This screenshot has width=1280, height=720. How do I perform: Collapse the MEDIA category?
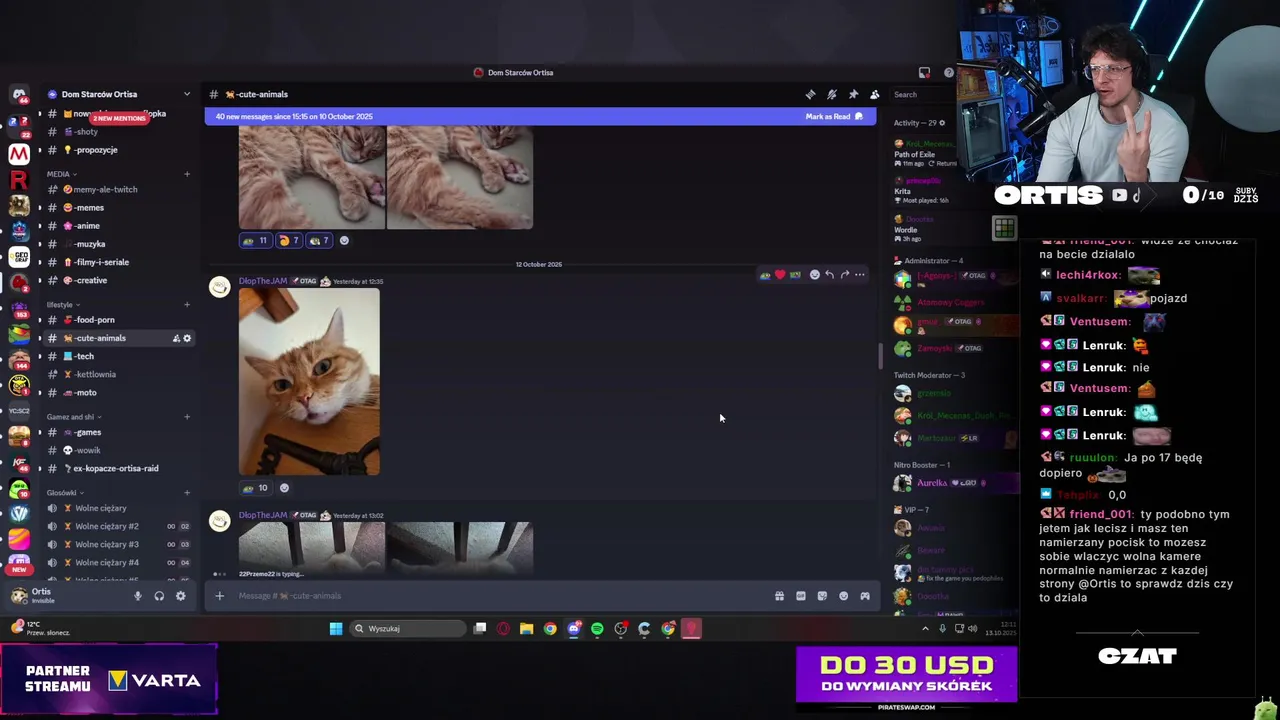point(60,174)
